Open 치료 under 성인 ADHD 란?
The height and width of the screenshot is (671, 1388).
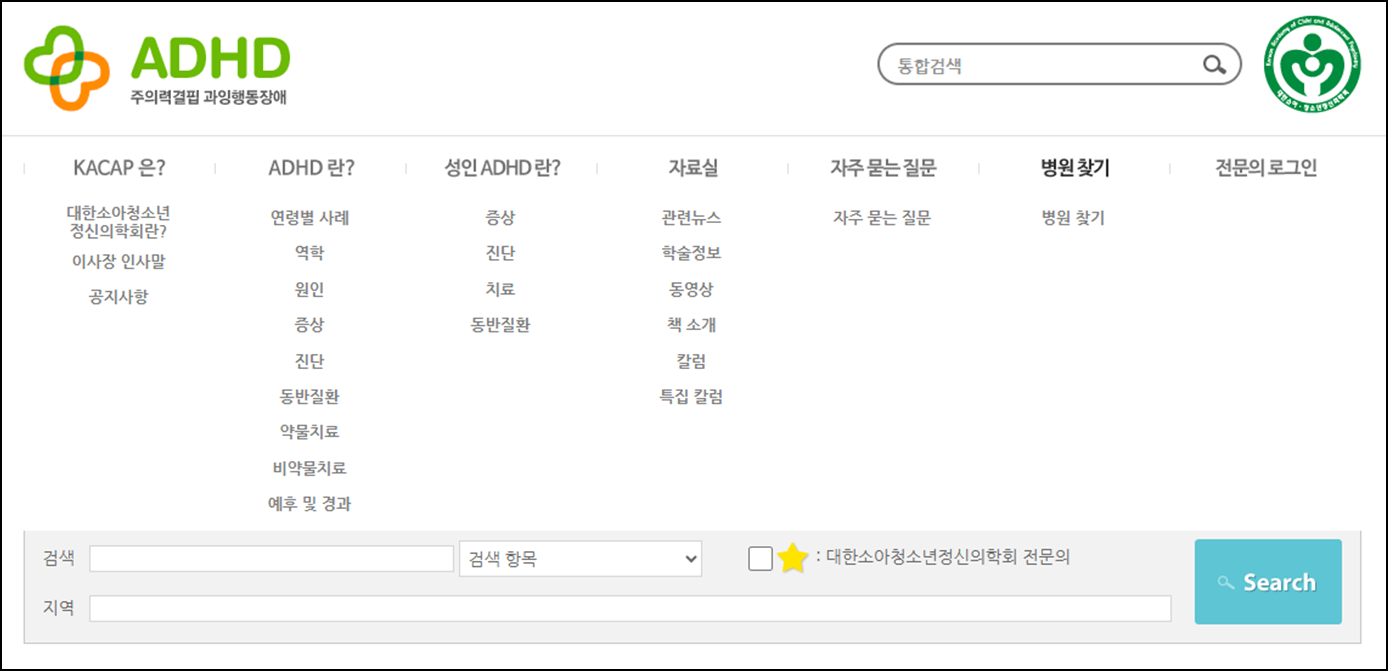[500, 290]
